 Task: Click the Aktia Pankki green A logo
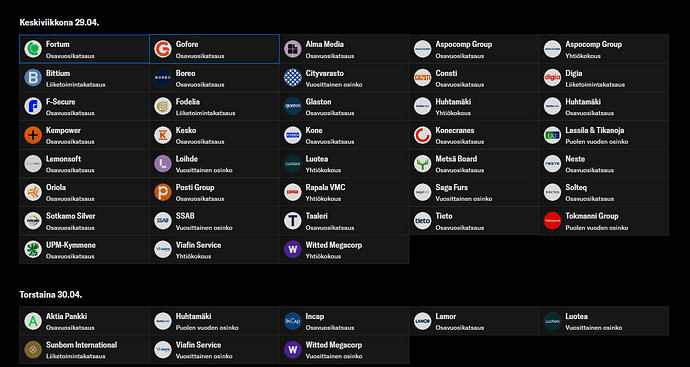pos(33,321)
